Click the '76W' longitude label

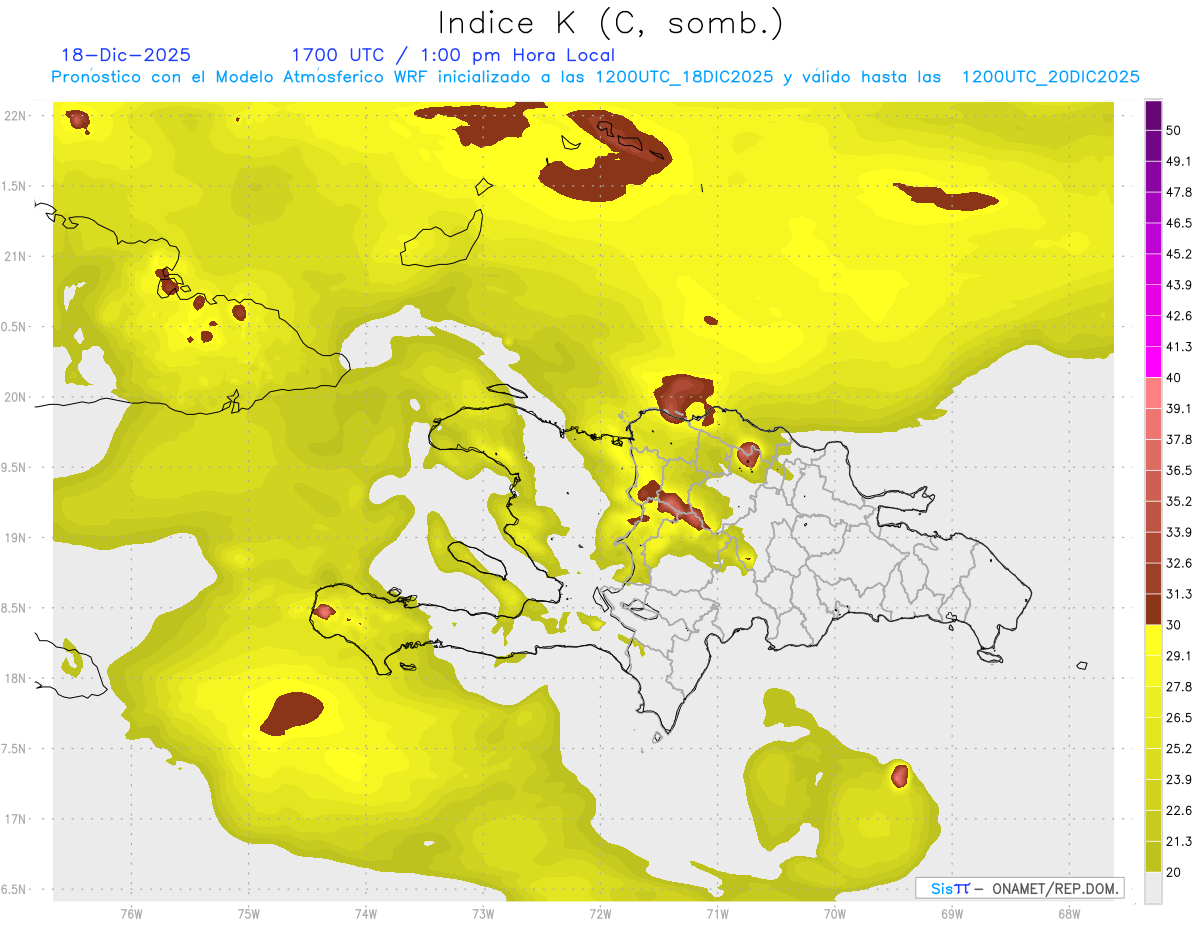coord(132,914)
